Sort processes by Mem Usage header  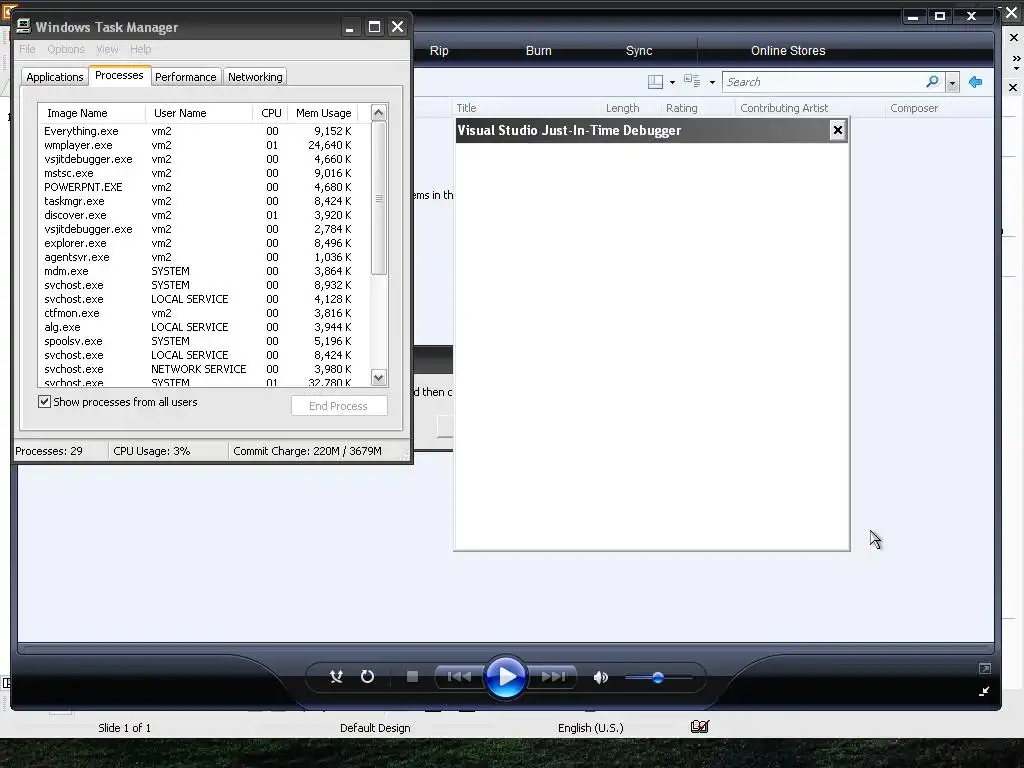tap(324, 113)
